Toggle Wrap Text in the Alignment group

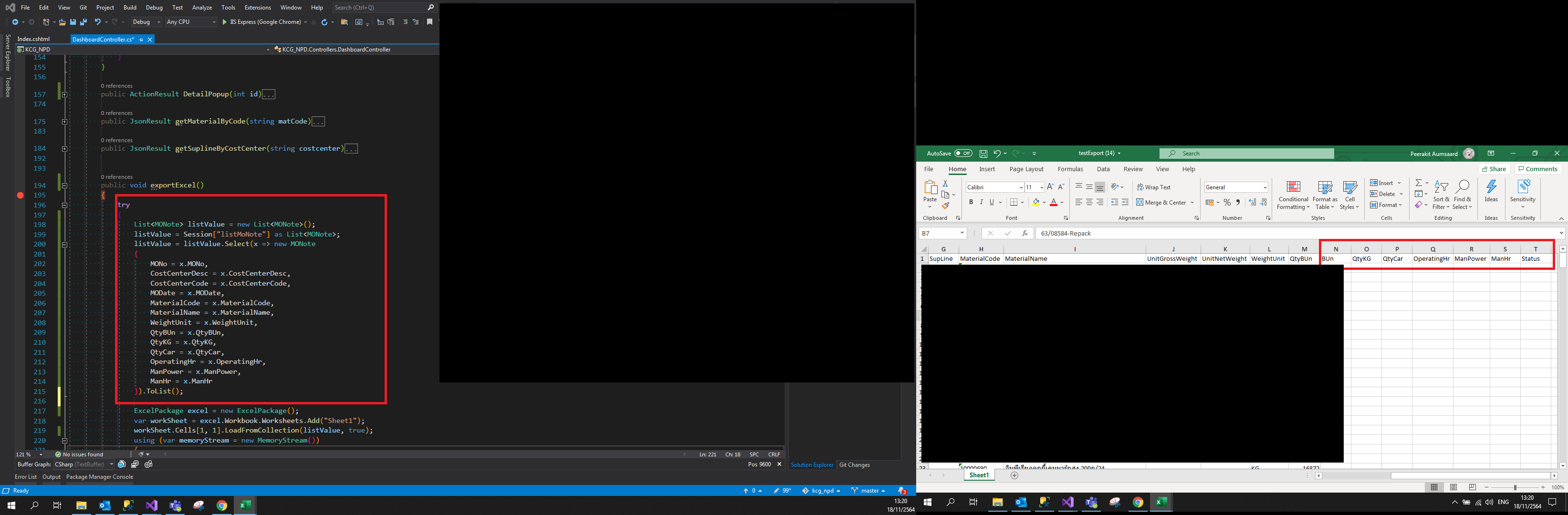click(1153, 187)
